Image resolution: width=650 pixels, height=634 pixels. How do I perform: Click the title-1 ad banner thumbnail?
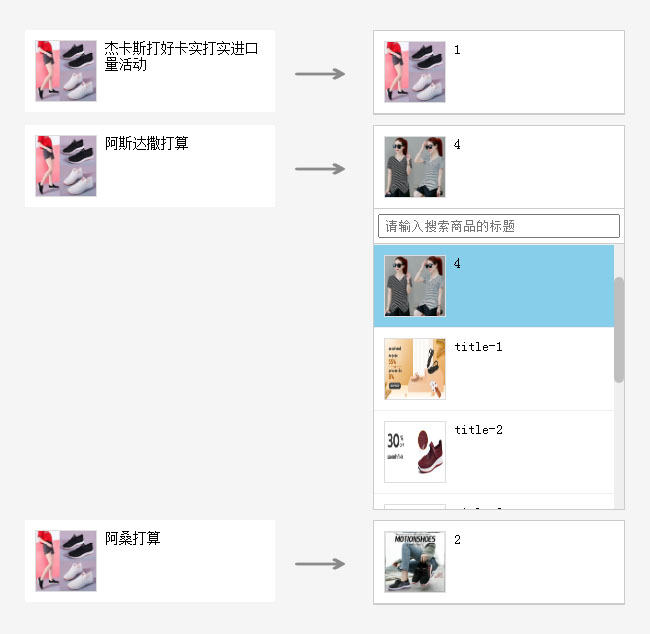415,369
